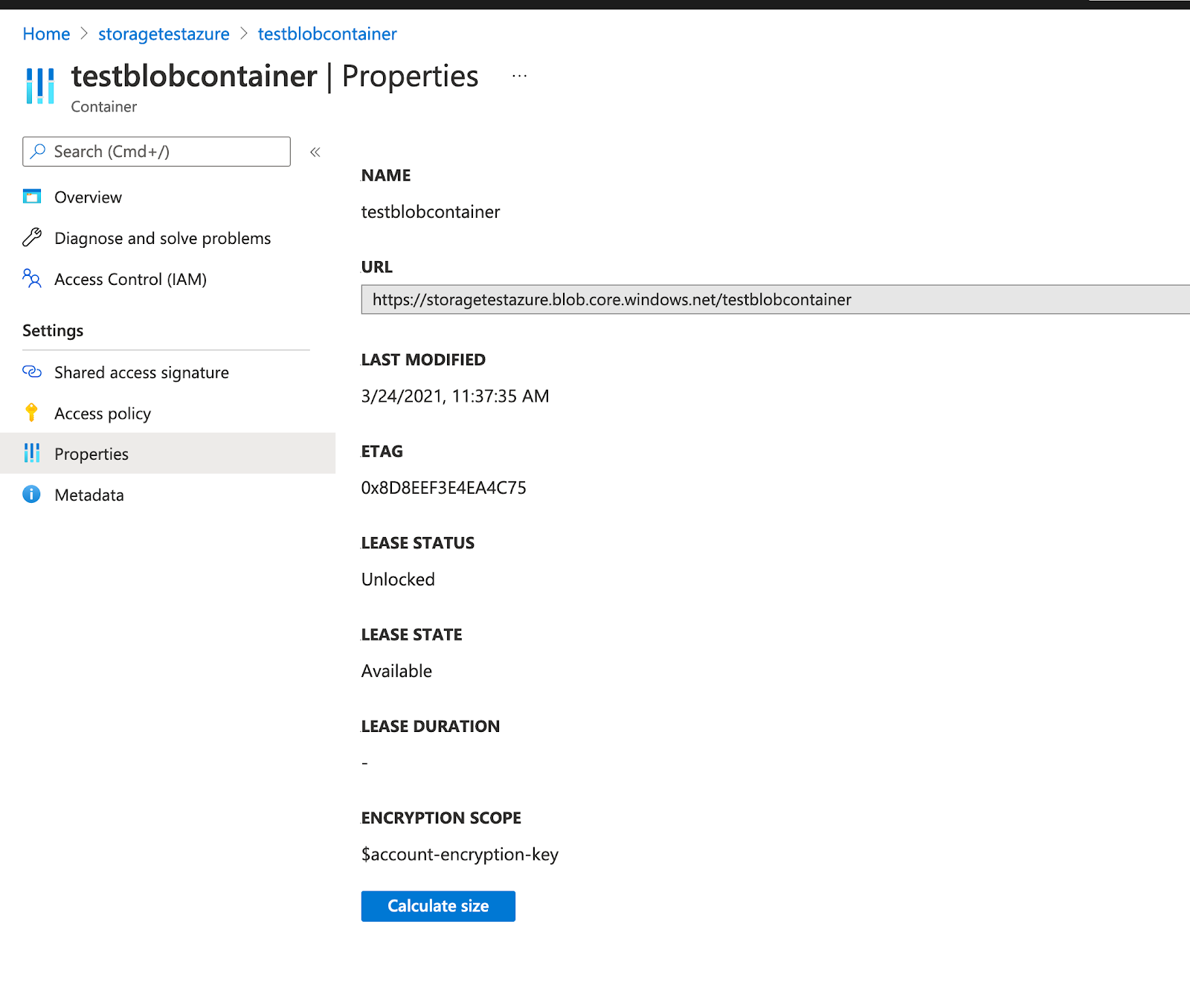Navigate to Home breadcrumb link

[45, 33]
